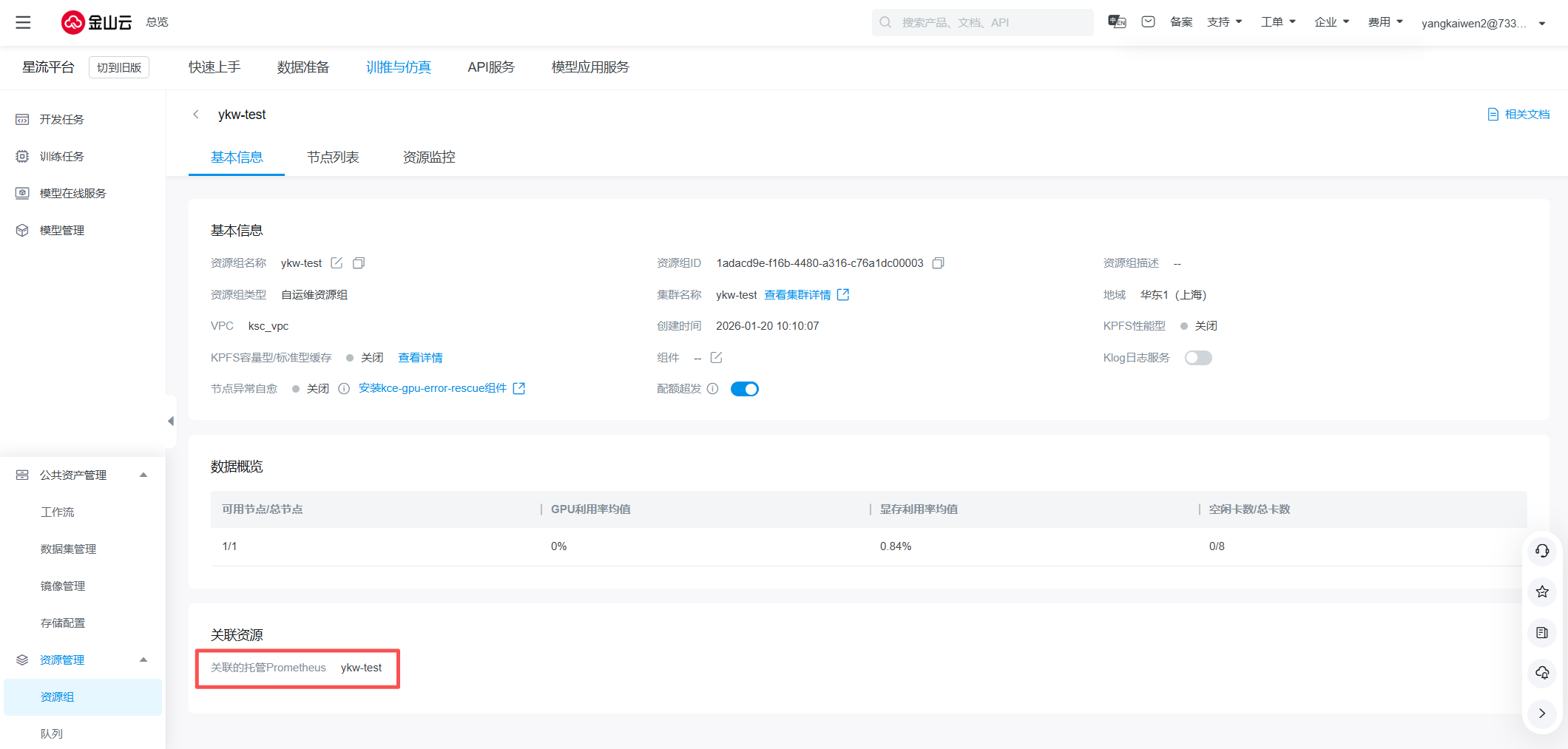
Task: Open the 查看集群详情 link
Action: coord(797,295)
